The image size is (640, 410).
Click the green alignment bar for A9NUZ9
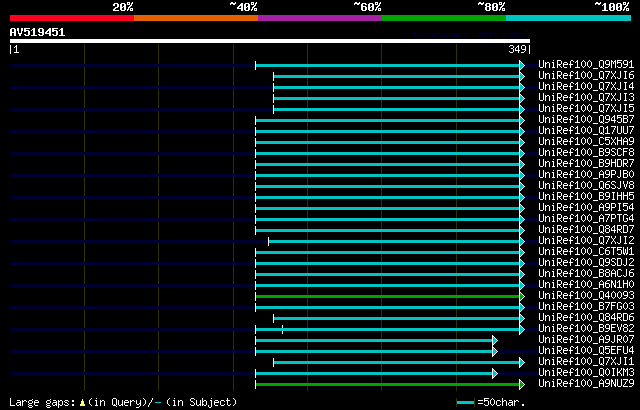tap(387, 384)
